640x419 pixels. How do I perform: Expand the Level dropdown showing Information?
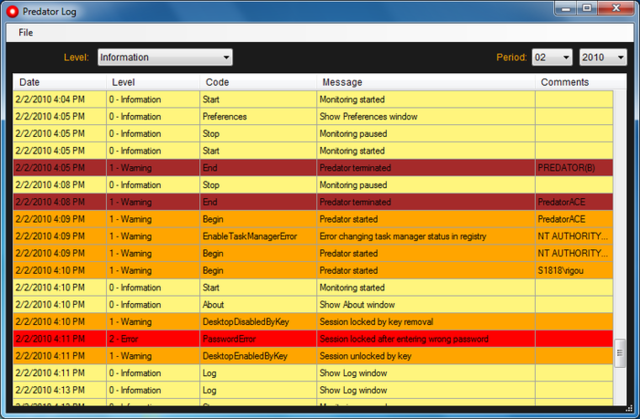(165, 57)
